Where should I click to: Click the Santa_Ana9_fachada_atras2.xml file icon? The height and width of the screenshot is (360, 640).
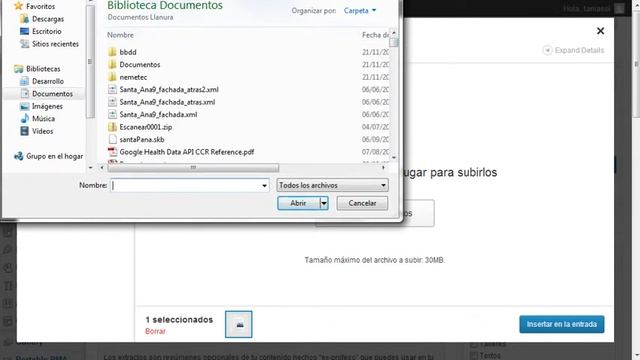[x=112, y=89]
